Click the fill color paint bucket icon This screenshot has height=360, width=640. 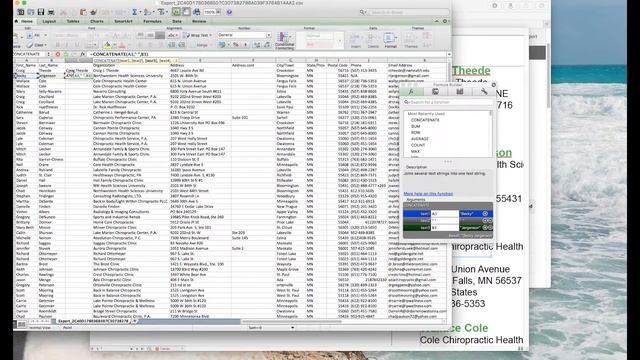tap(107, 45)
